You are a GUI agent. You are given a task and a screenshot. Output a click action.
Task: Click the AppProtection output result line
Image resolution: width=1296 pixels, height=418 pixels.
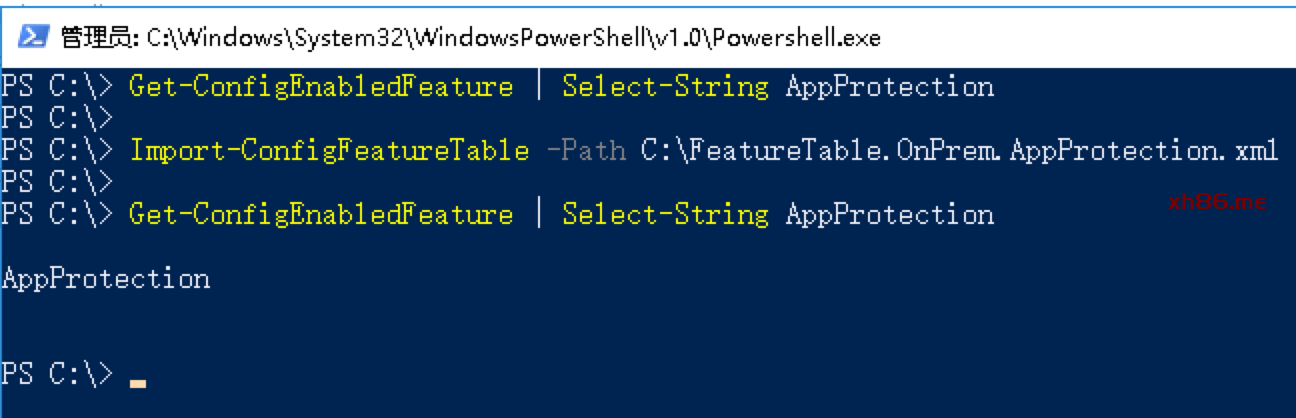pyautogui.click(x=106, y=279)
